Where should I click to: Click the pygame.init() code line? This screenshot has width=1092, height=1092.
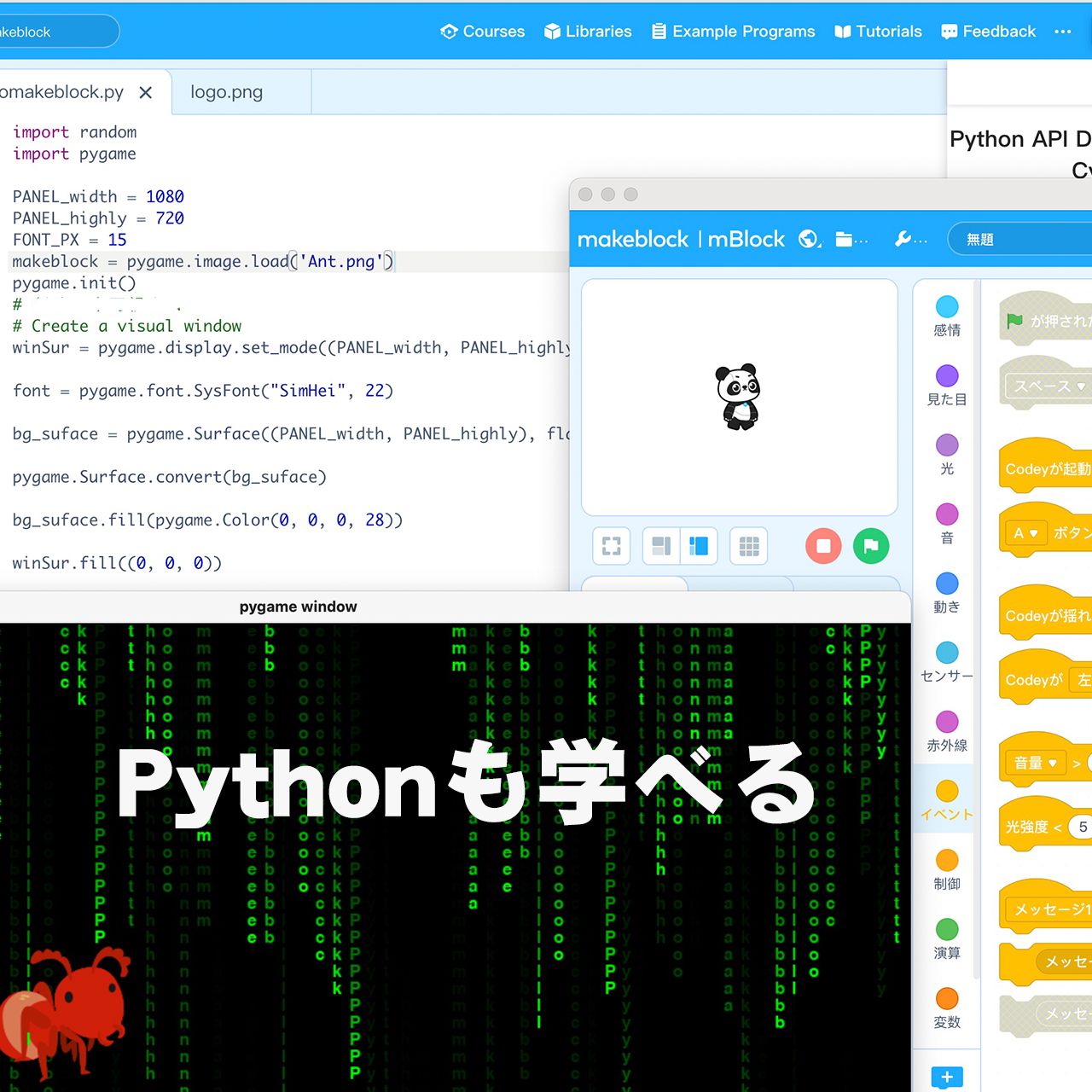[x=74, y=283]
